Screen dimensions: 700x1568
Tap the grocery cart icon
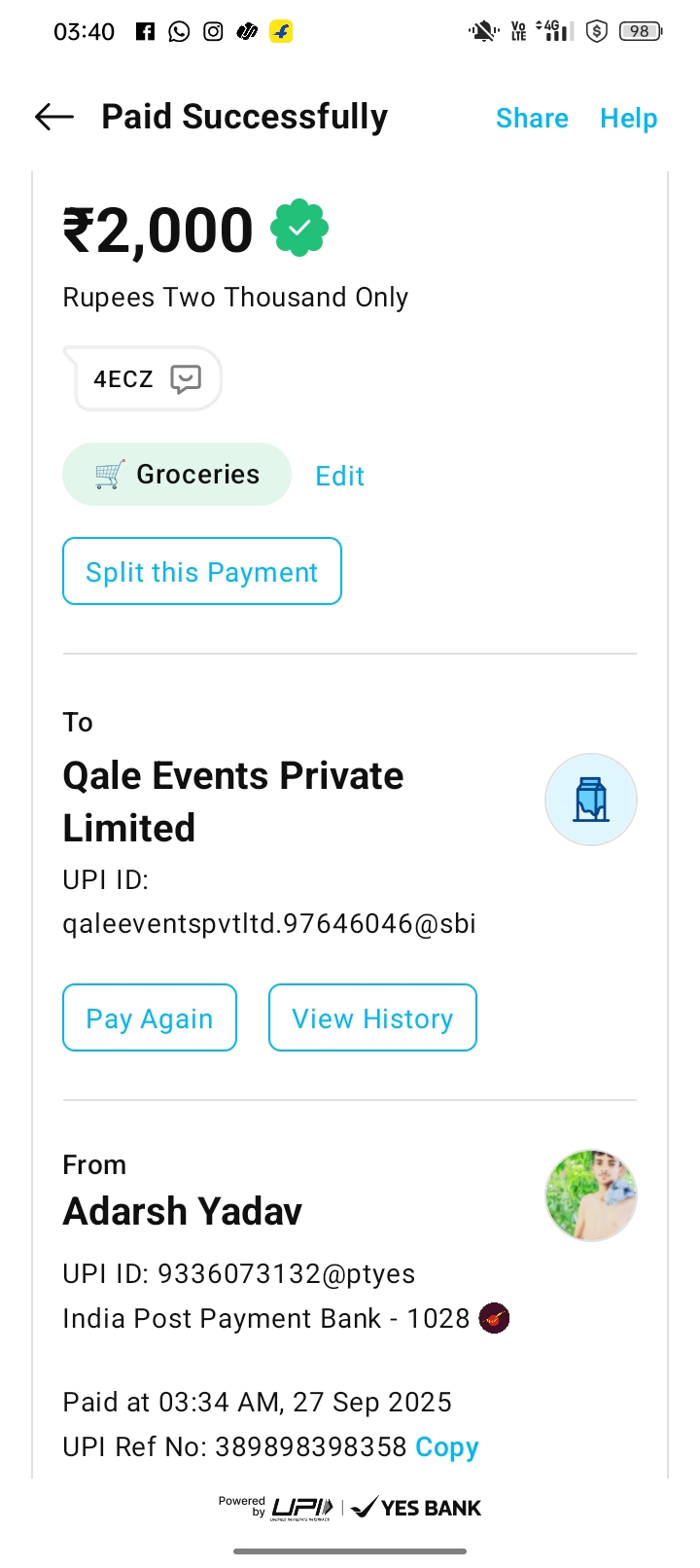pos(109,475)
